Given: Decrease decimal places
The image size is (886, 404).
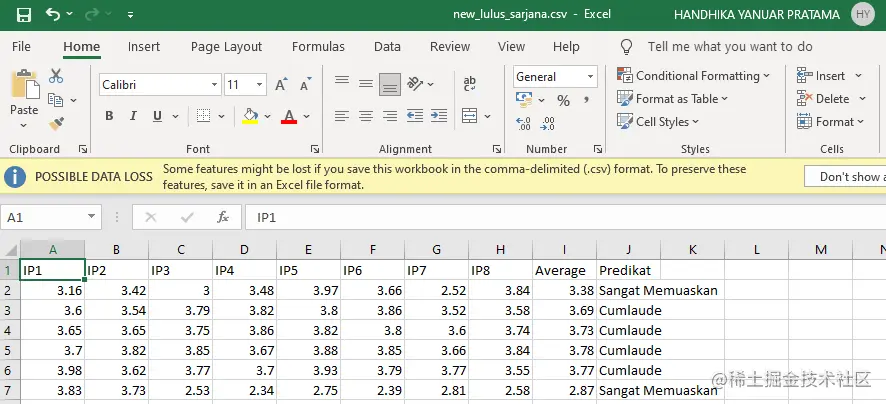Looking at the screenshot, I should coord(548,123).
